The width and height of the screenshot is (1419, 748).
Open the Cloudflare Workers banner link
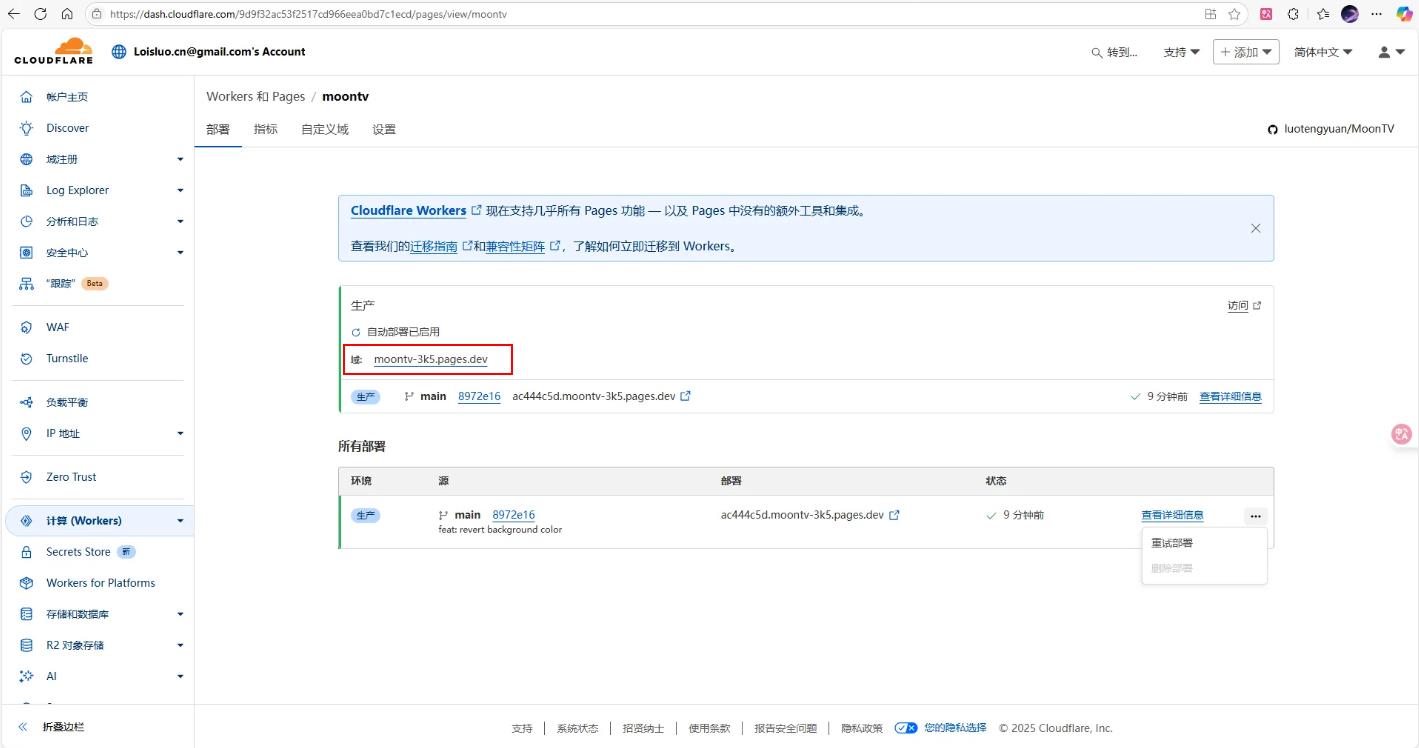click(x=408, y=211)
